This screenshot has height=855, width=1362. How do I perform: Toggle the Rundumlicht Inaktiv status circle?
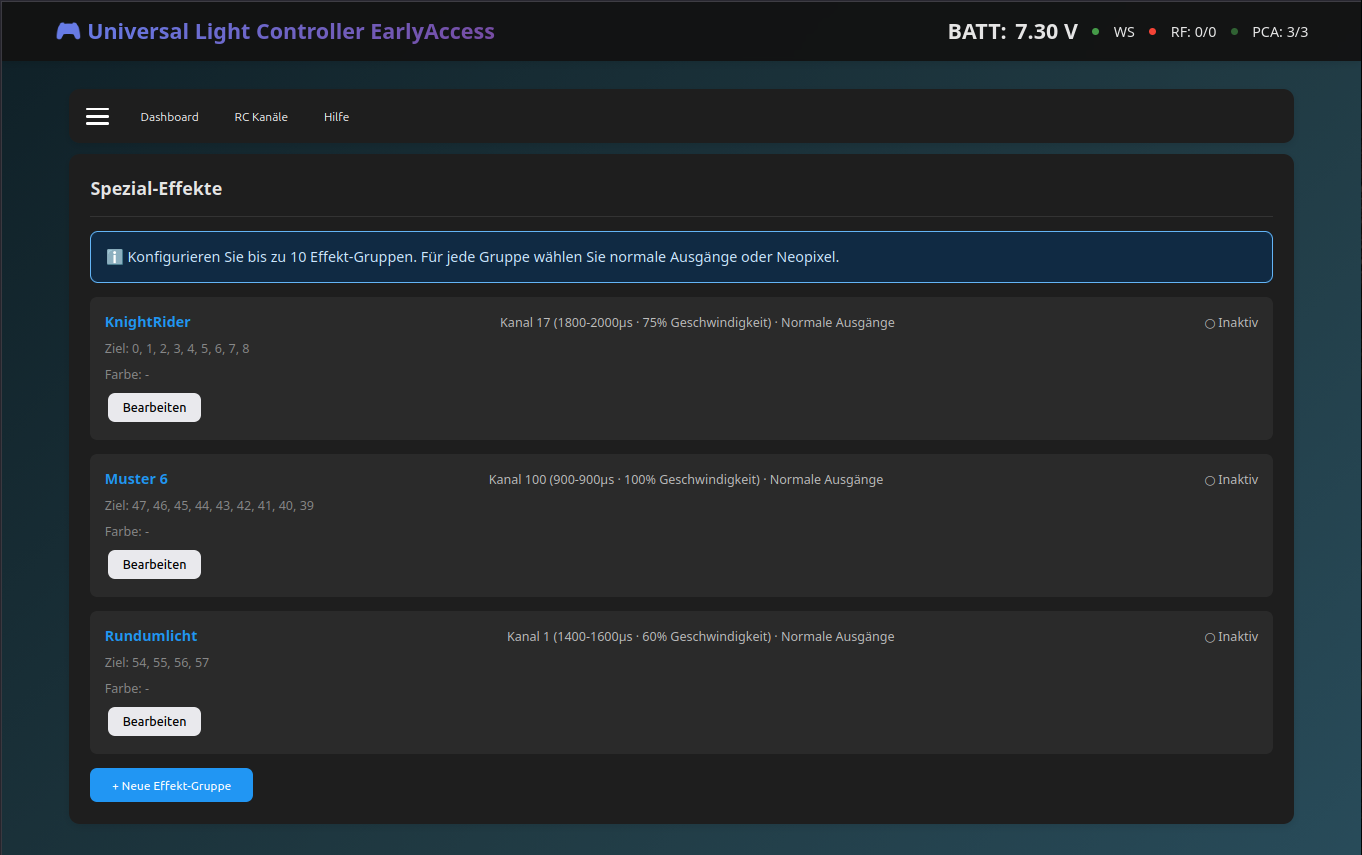[x=1210, y=637]
